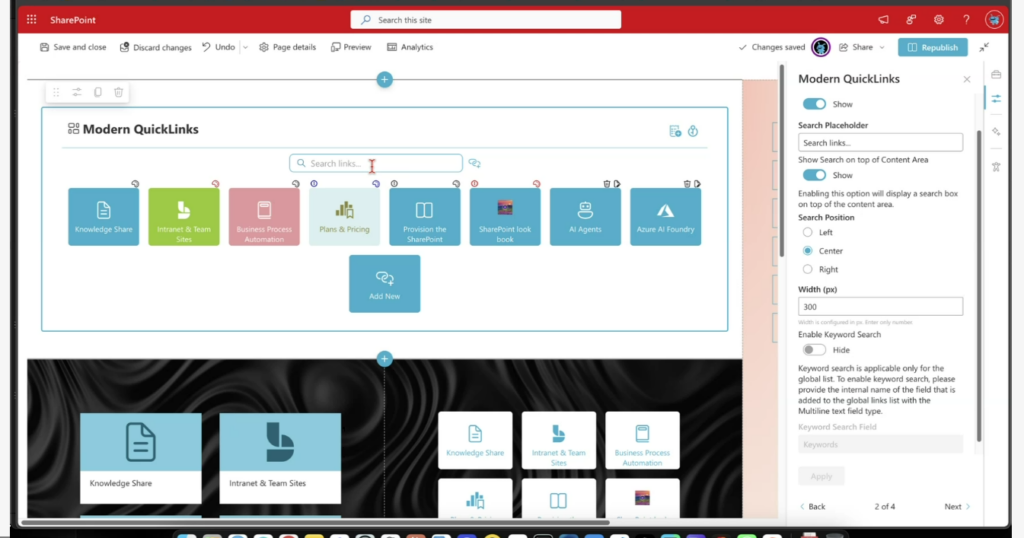Click the circular icon at QuickLinks header far right
The image size is (1024, 538).
click(693, 131)
